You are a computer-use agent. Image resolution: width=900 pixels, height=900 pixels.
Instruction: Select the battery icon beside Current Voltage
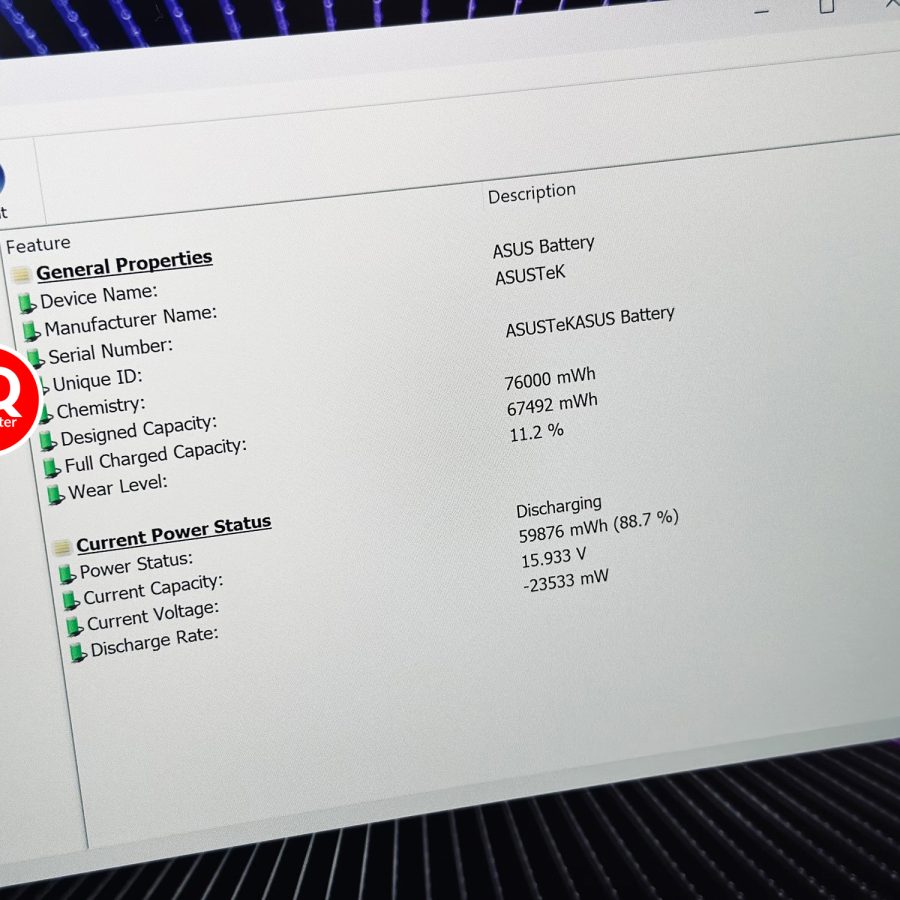74,626
